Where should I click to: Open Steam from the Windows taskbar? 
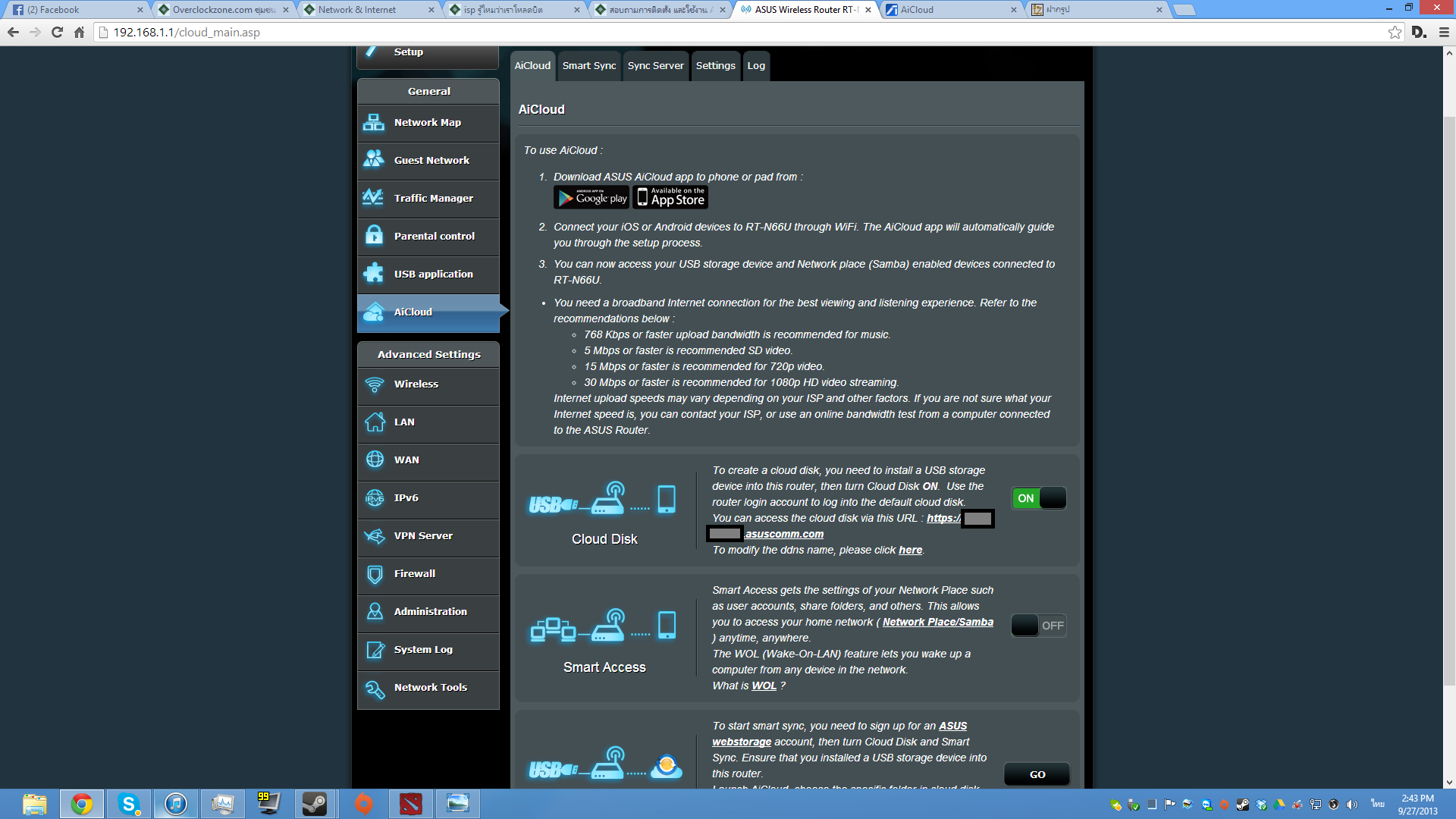(x=314, y=803)
